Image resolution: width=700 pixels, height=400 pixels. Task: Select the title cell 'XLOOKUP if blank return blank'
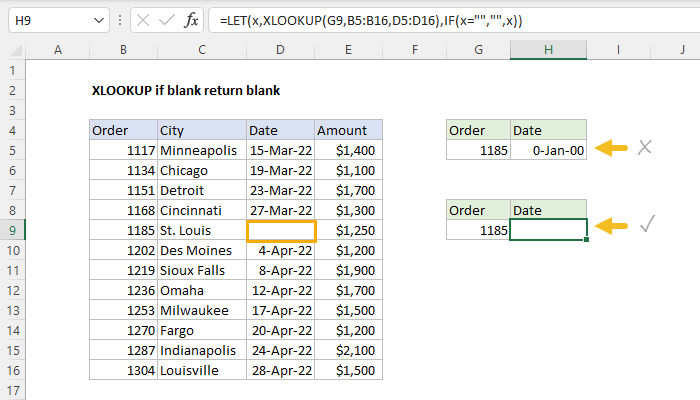tap(185, 90)
